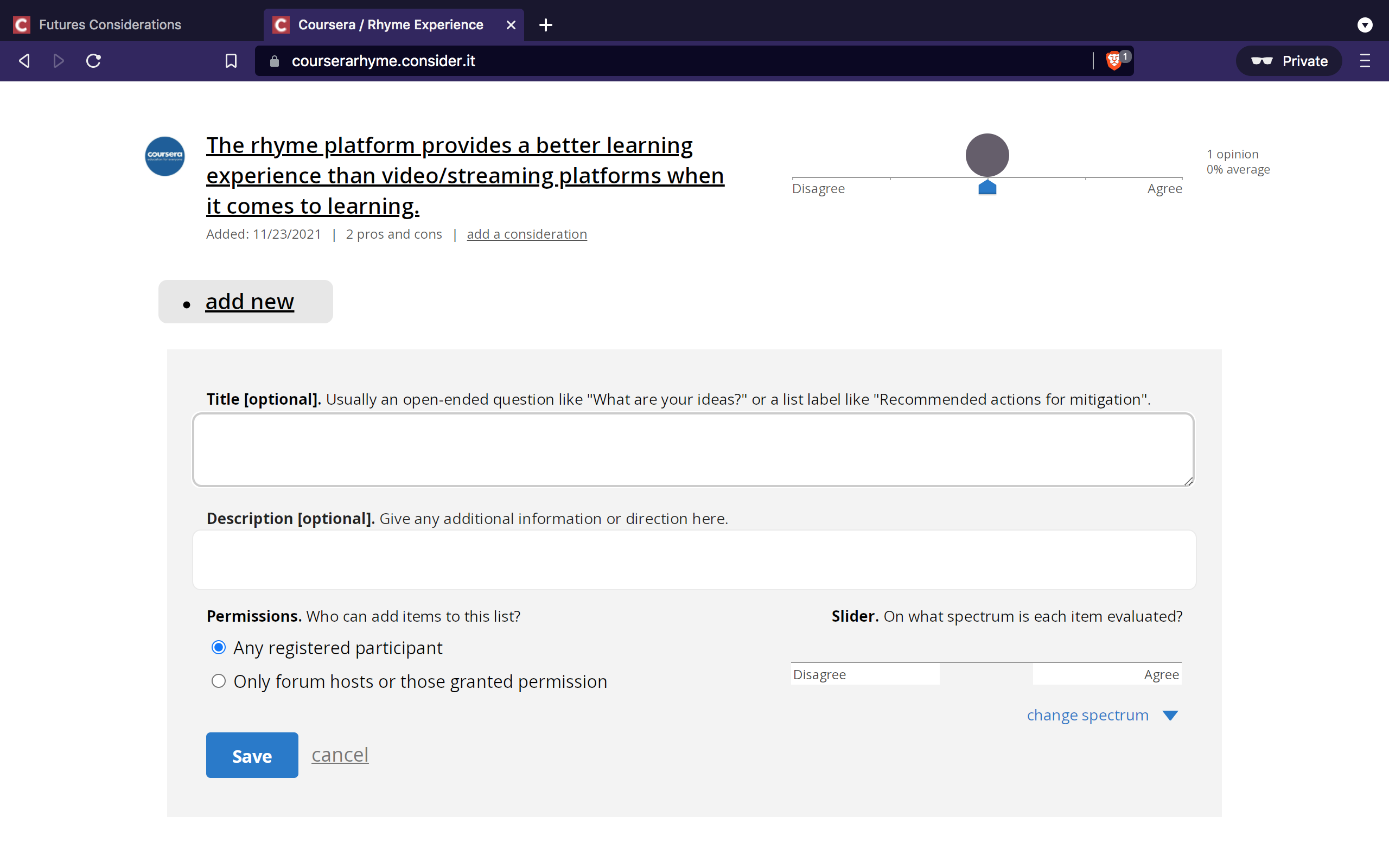Open the Brave Shields lion icon
Viewport: 1389px width, 868px height.
(1113, 61)
